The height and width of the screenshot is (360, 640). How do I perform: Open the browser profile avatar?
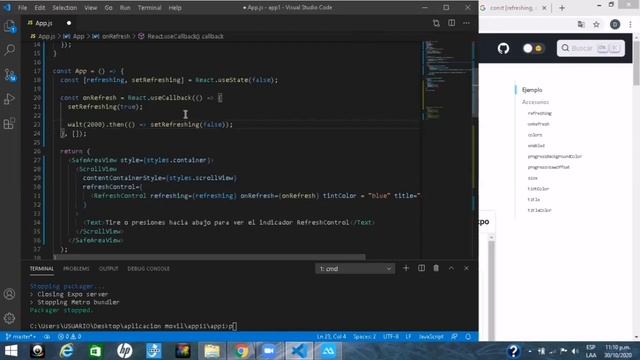pyautogui.click(x=615, y=24)
